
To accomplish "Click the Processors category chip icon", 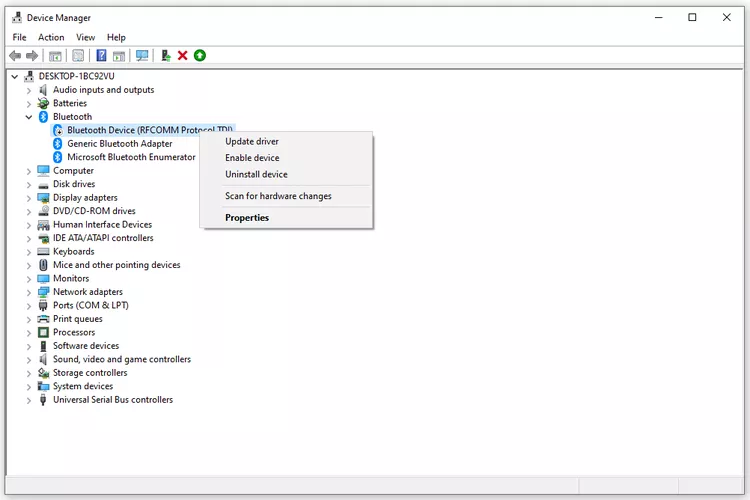I will coord(43,332).
